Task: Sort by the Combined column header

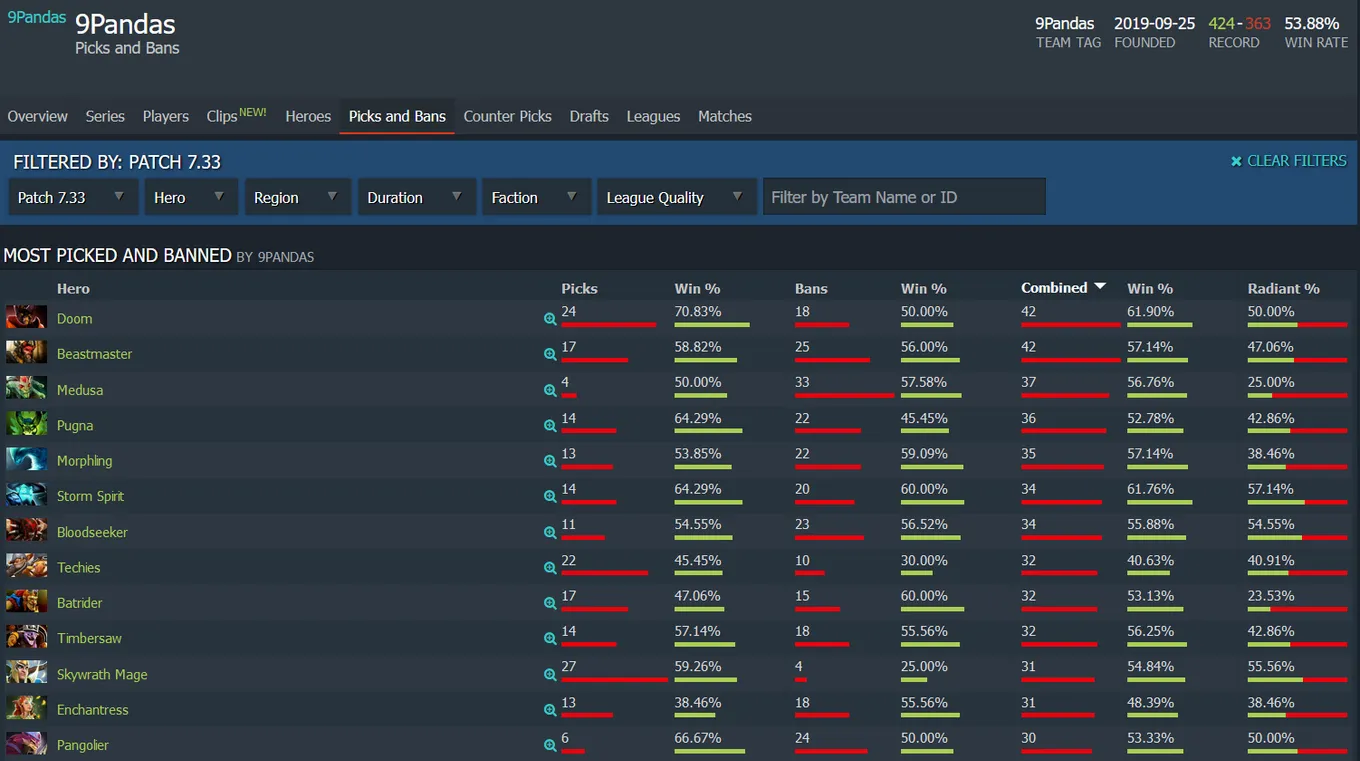Action: click(1063, 287)
